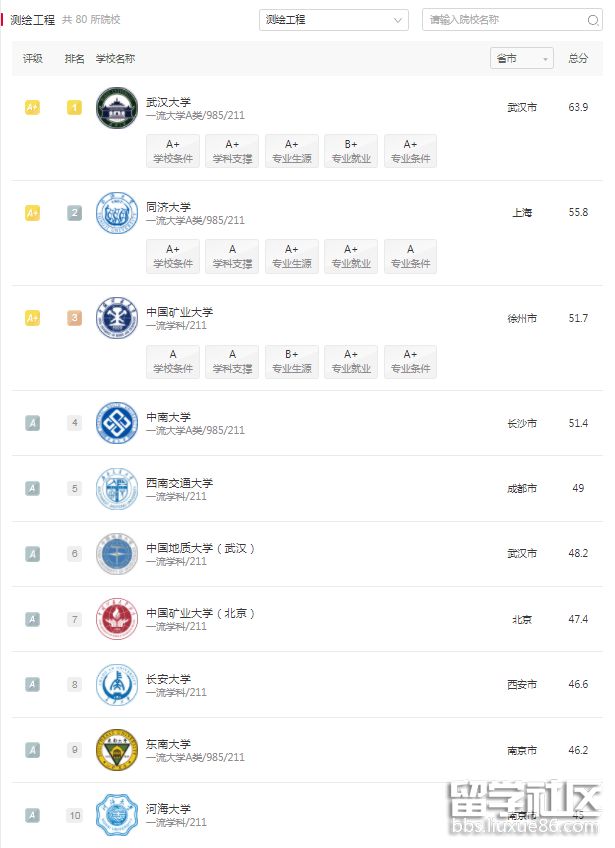The height and width of the screenshot is (848, 615).
Task: Click the 中南大学 logo
Action: (117, 423)
